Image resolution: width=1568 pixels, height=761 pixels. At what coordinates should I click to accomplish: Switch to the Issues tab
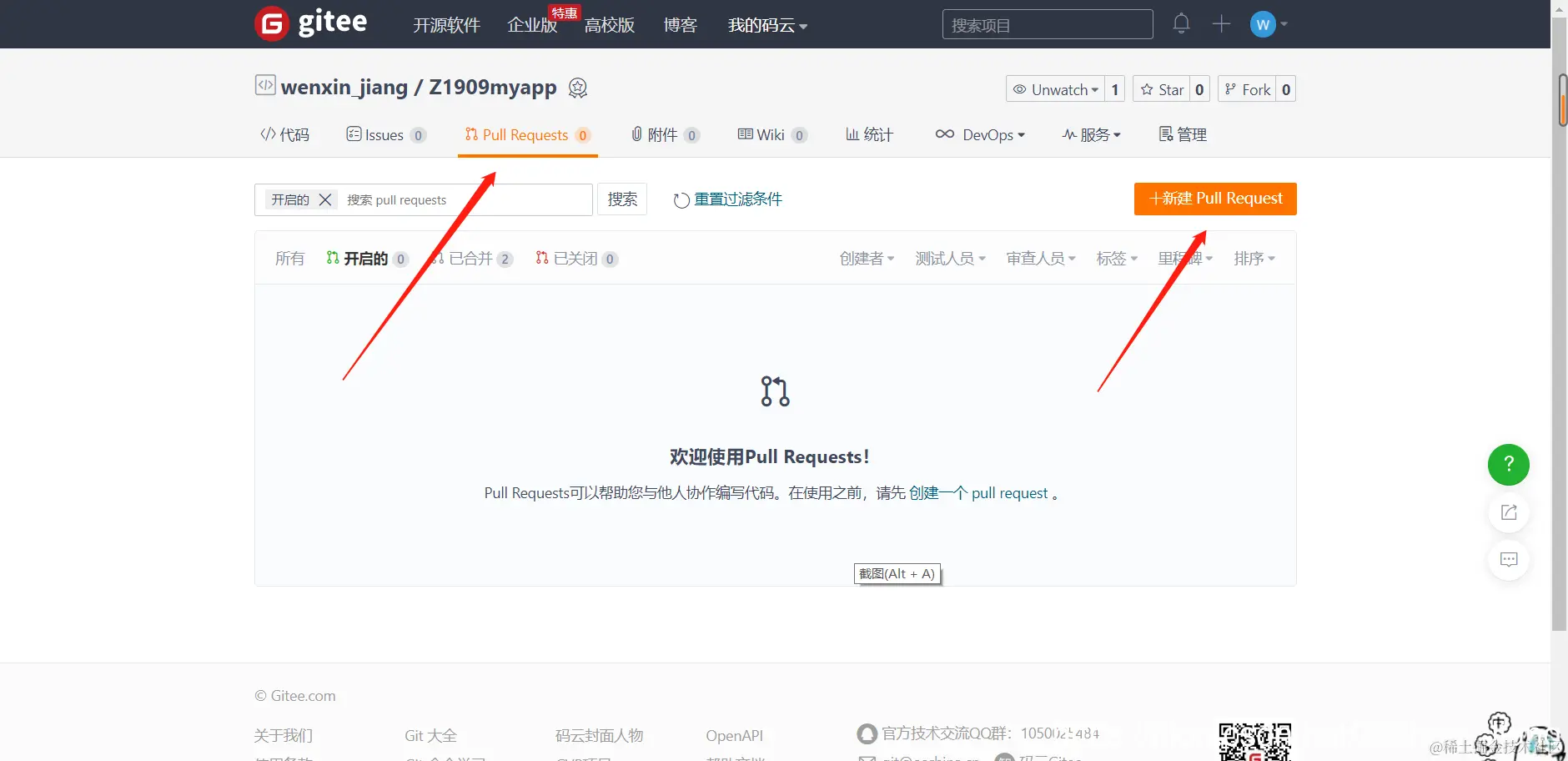[x=384, y=134]
